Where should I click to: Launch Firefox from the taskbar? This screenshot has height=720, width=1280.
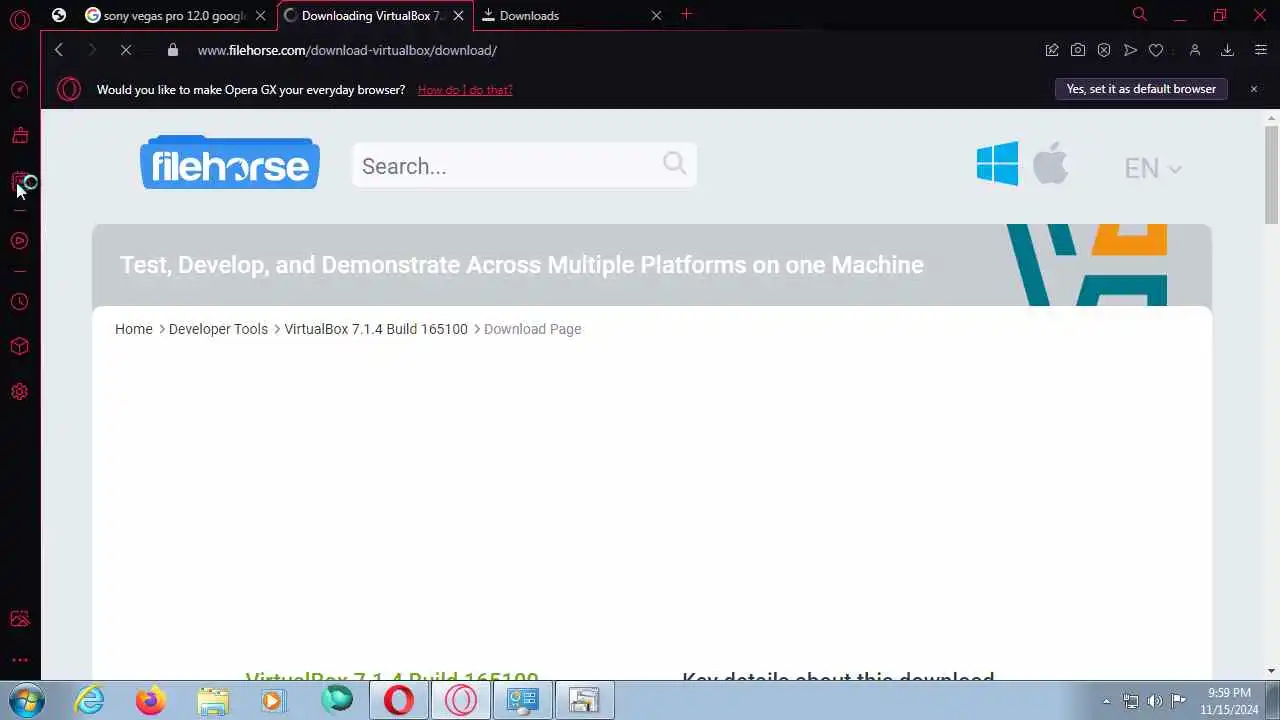pos(151,700)
